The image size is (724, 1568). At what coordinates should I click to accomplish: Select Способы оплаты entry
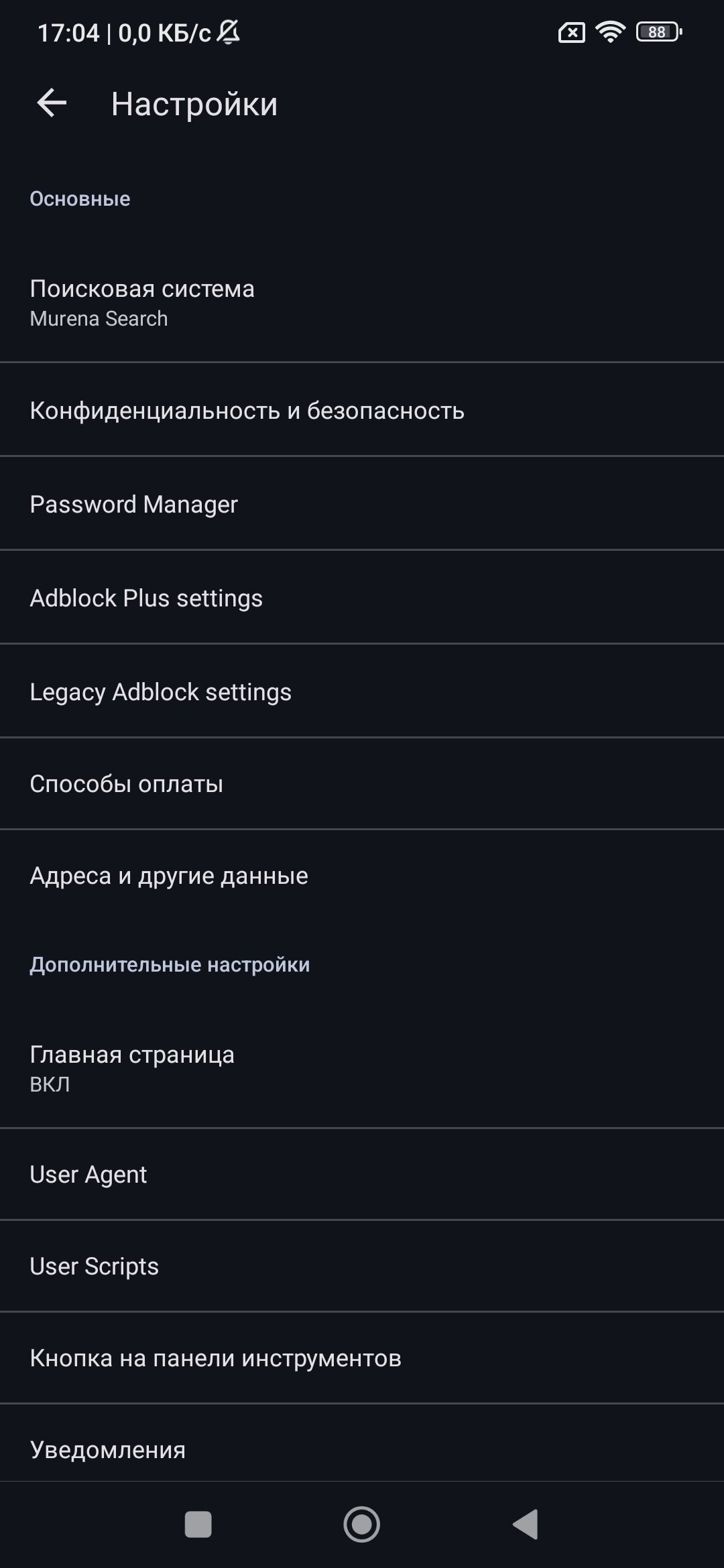(x=362, y=784)
